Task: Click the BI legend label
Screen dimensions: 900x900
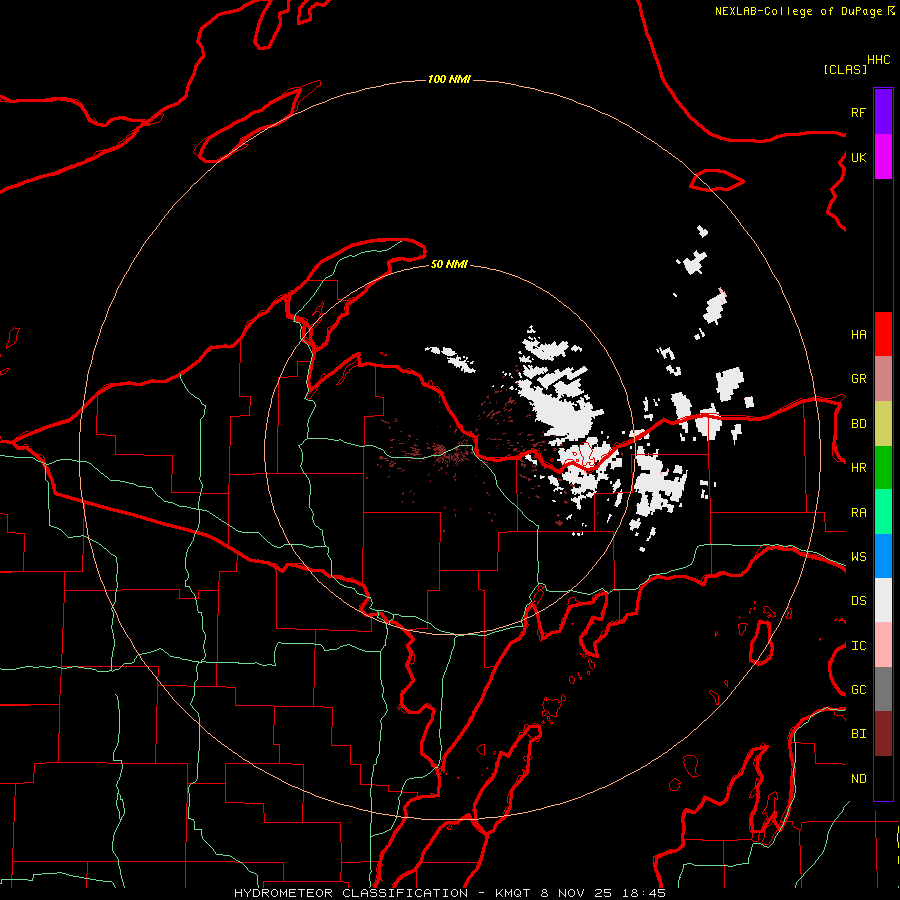Action: (858, 734)
